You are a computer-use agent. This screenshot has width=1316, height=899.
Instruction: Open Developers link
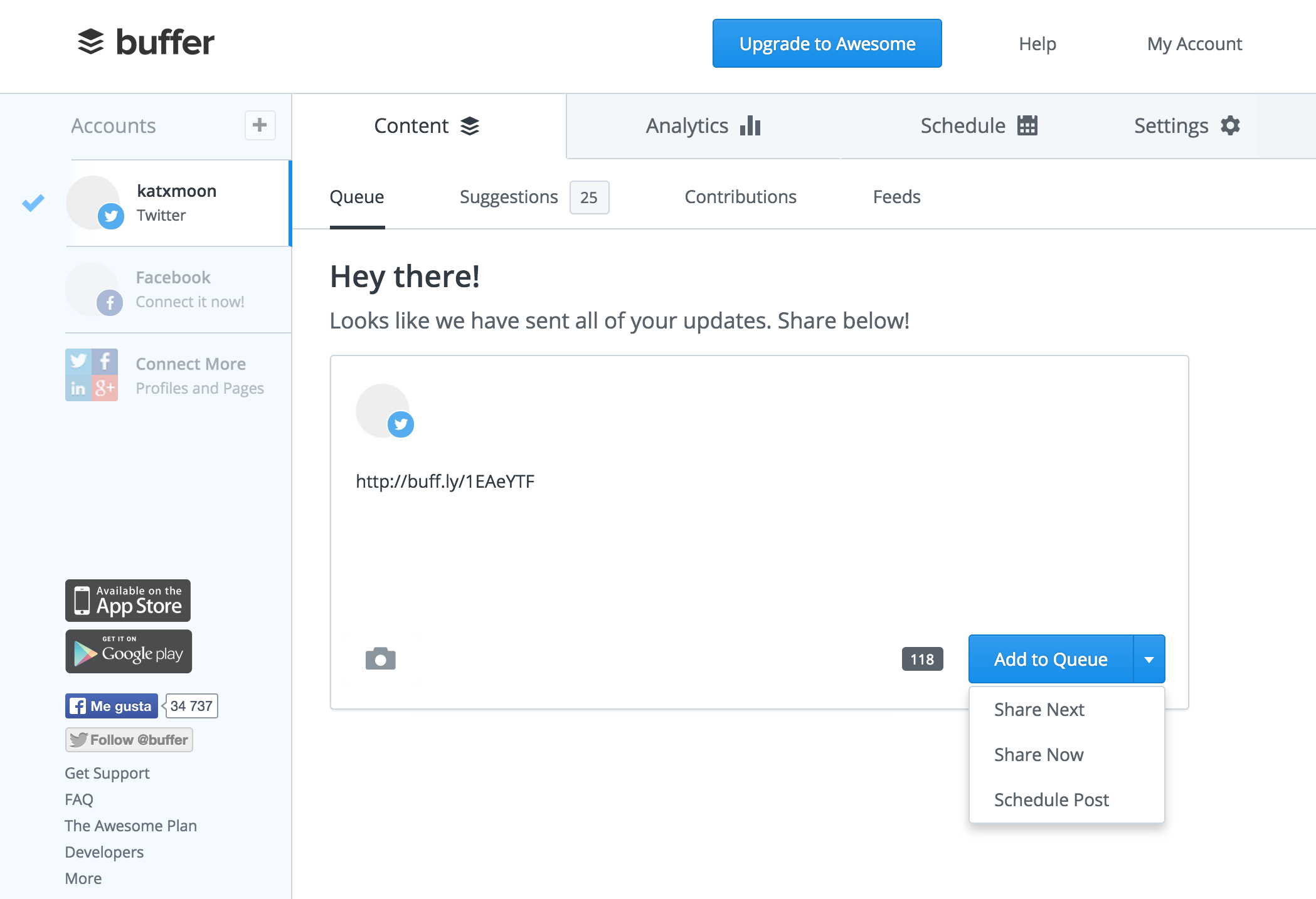pos(104,852)
